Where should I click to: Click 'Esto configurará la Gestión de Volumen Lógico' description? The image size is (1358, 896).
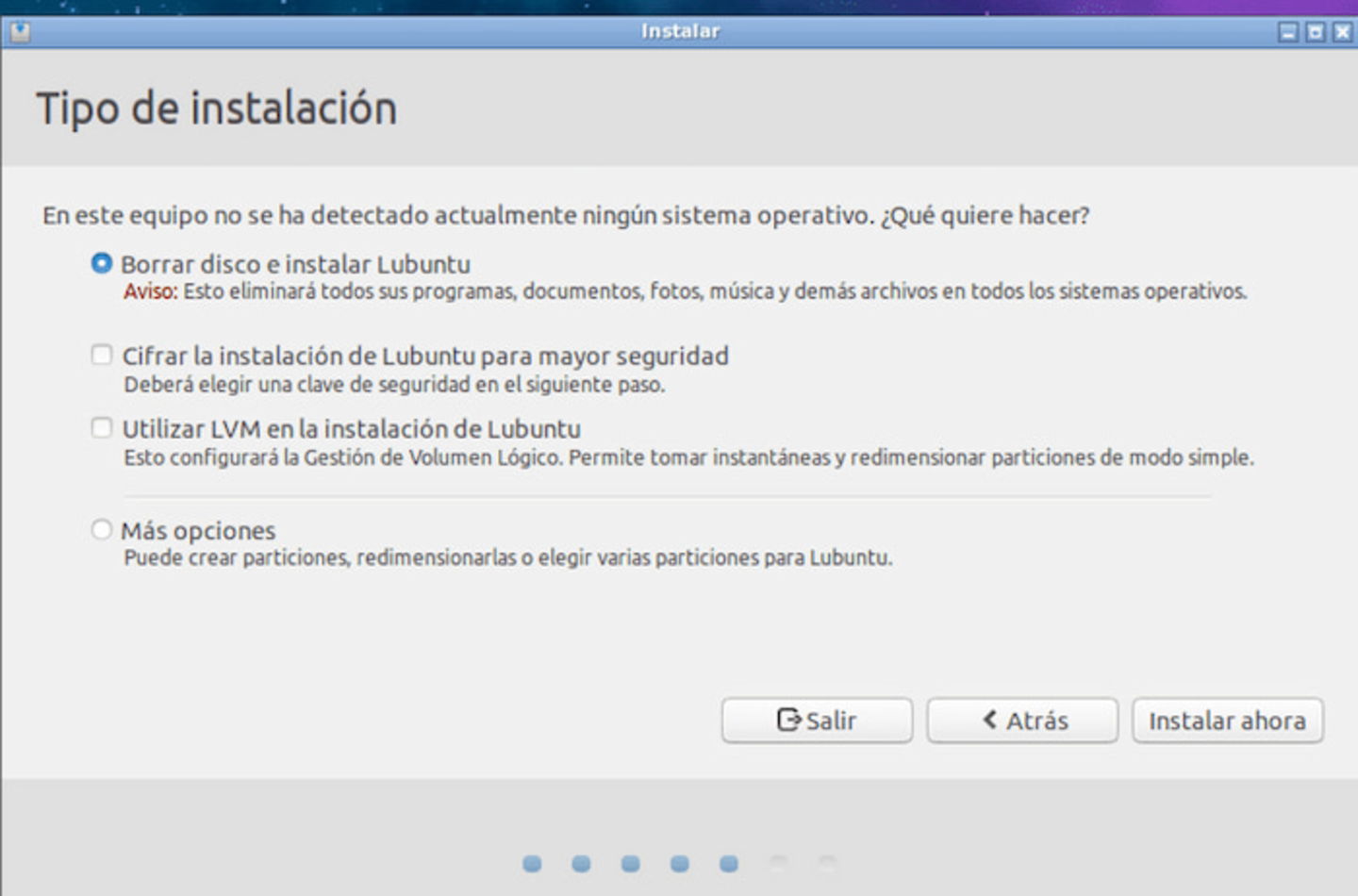688,457
